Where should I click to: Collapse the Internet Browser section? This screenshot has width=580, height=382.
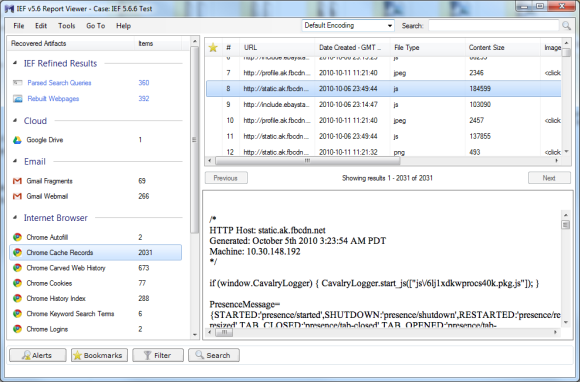[15, 217]
